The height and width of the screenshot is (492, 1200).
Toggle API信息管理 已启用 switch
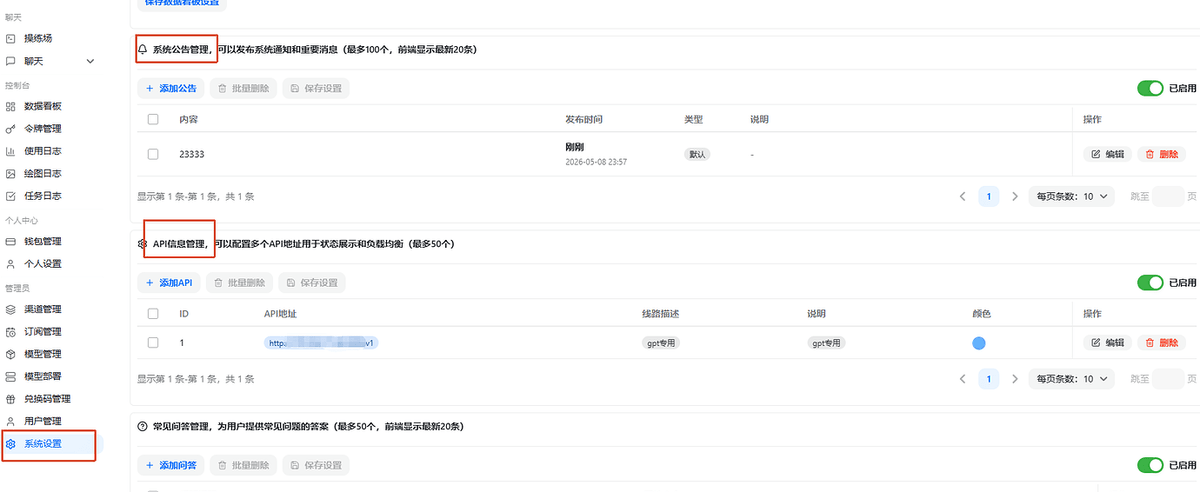1150,283
